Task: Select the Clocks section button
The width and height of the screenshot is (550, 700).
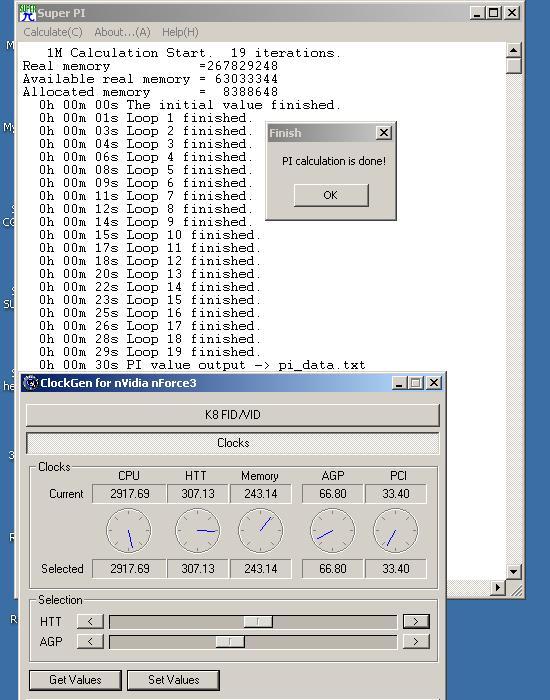Action: tap(233, 443)
